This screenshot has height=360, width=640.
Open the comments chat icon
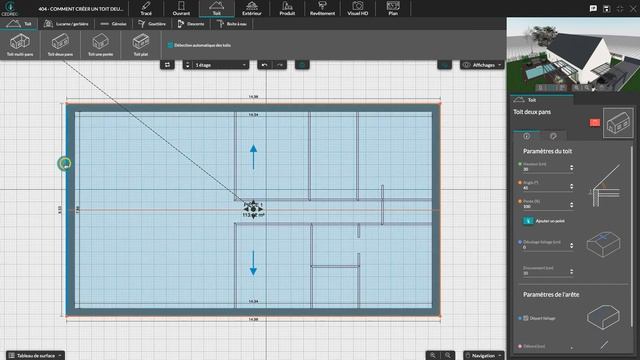593,9
